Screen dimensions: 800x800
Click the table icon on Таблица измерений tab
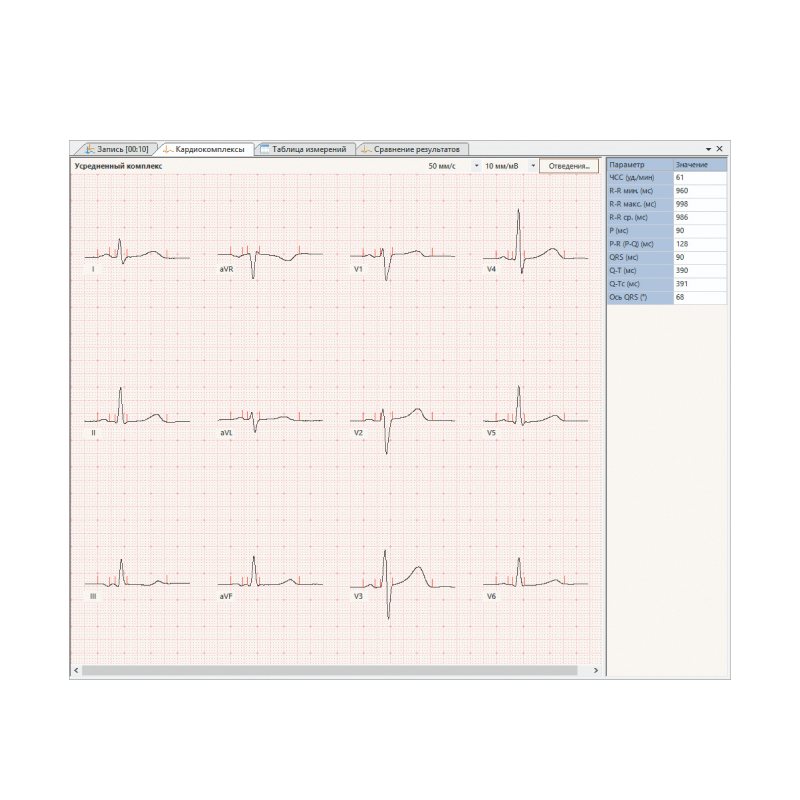[264, 149]
